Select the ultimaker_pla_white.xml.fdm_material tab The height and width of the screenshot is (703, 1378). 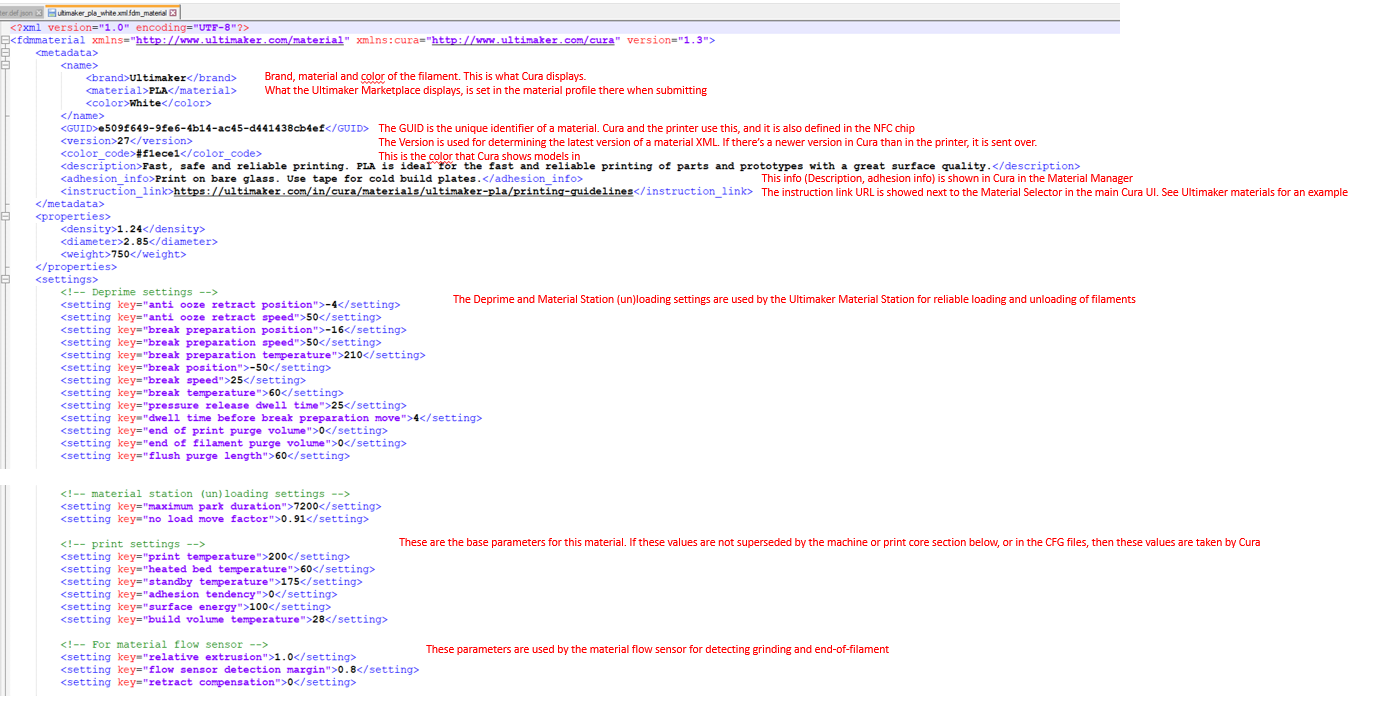[110, 12]
